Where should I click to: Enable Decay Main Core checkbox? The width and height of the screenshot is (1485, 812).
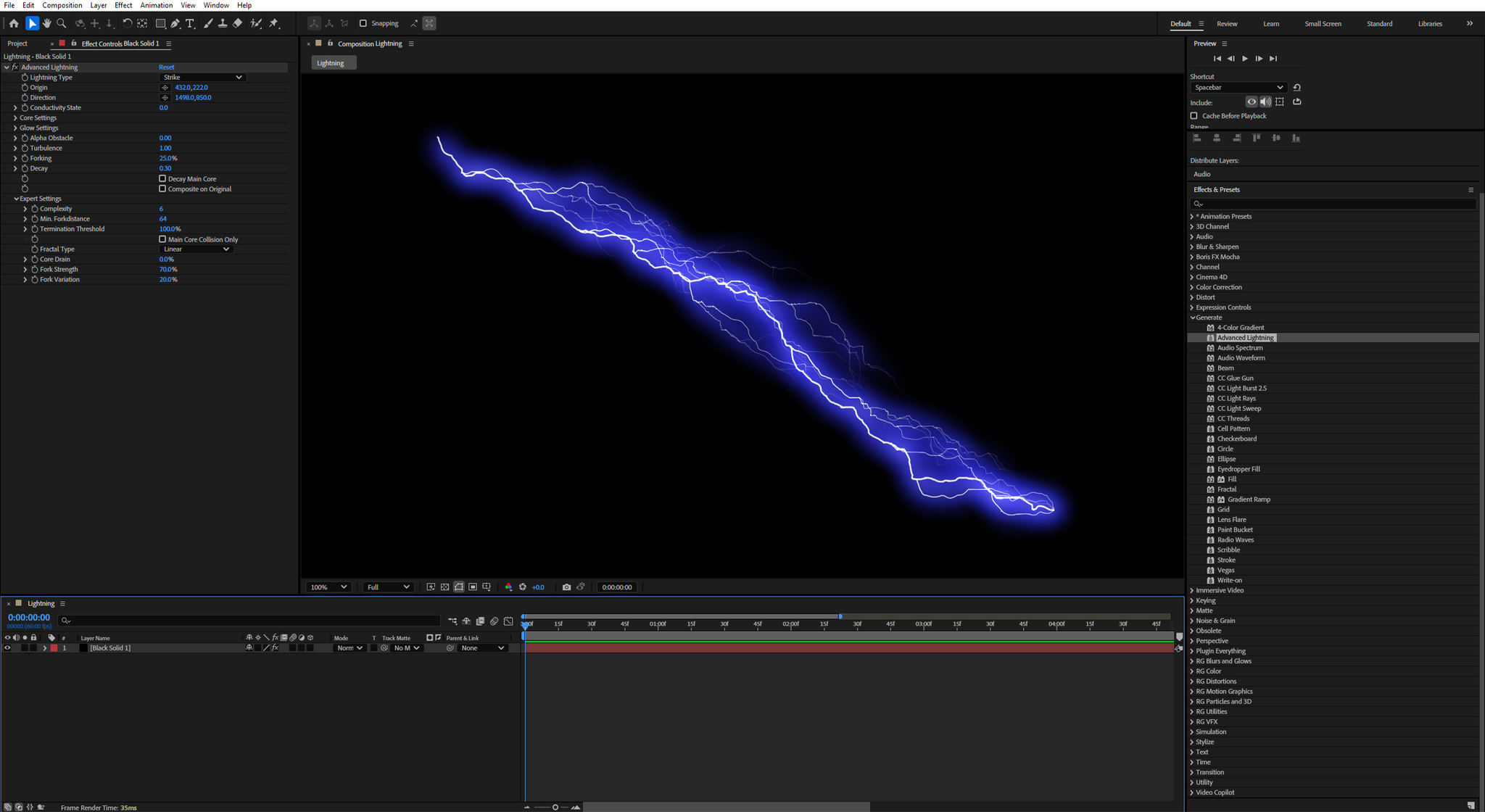coord(162,178)
